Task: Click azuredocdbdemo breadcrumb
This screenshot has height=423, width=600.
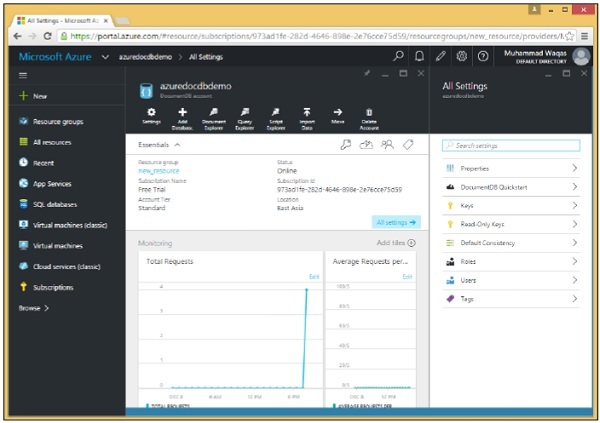Action: pyautogui.click(x=145, y=57)
